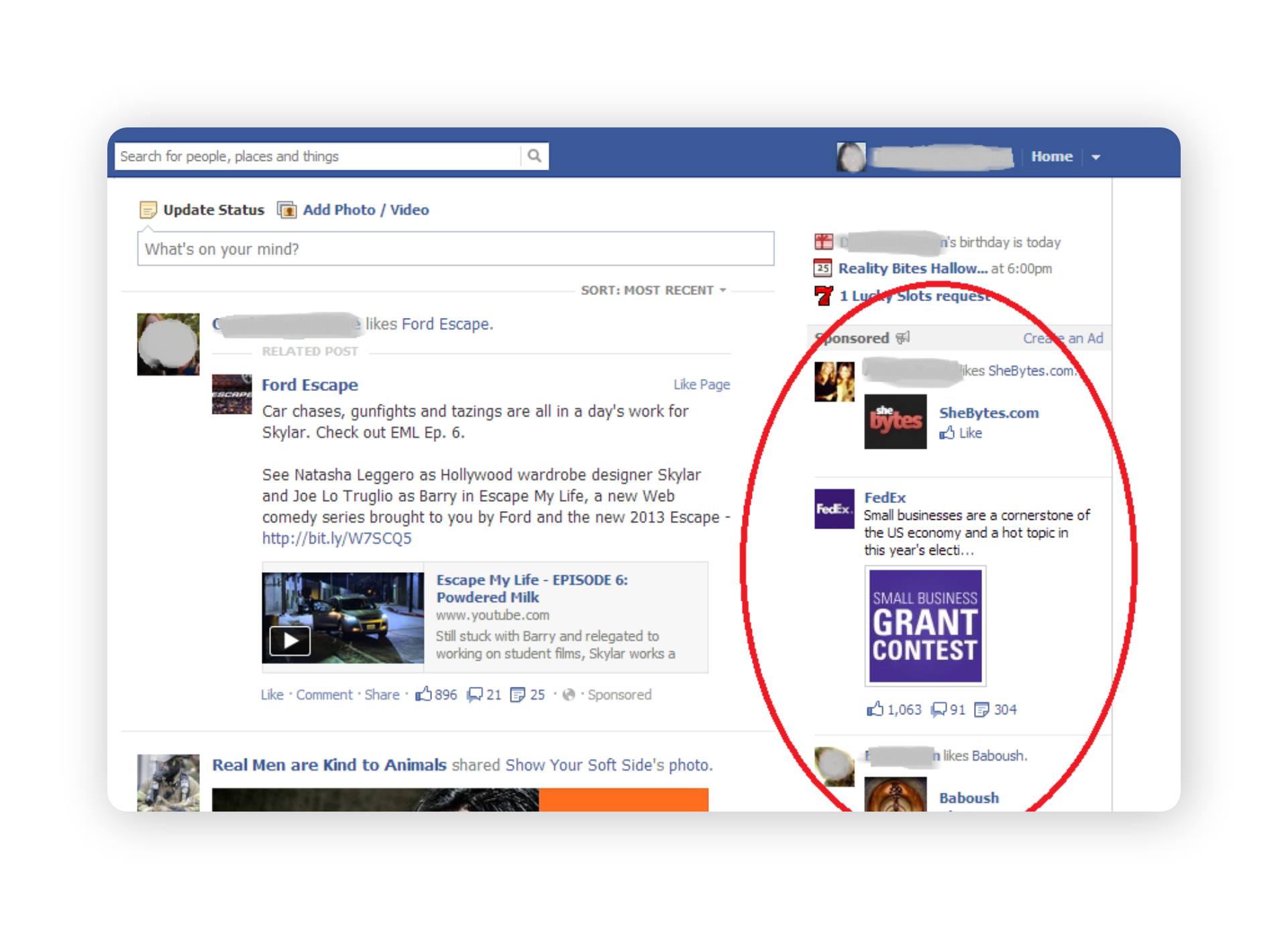Screen dimensions: 1288x939
Task: Click the calendar 25 event icon
Action: point(822,268)
